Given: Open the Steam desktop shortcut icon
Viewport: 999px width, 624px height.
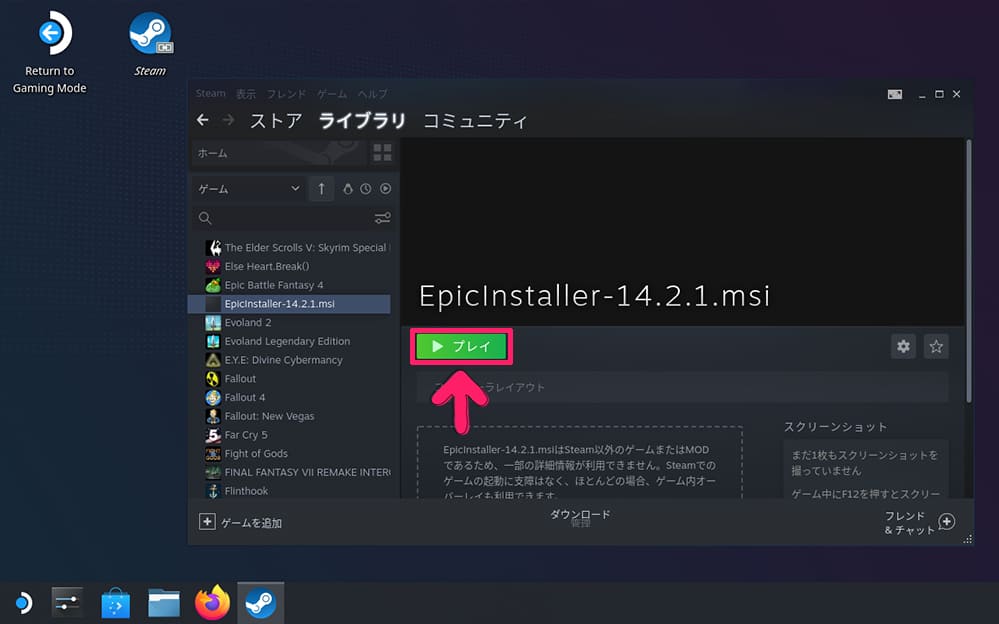Looking at the screenshot, I should pos(150,45).
